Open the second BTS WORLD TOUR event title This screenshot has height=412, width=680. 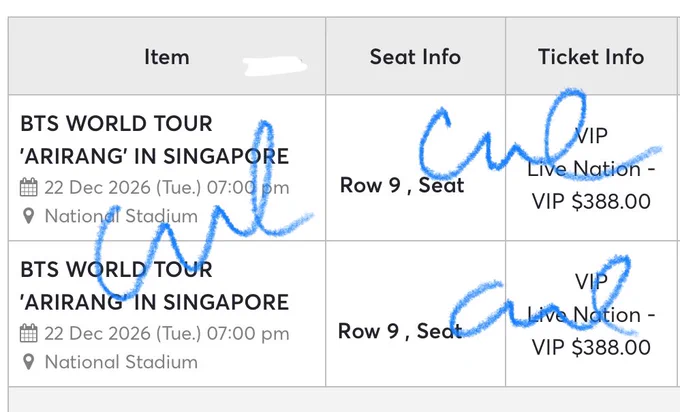tap(154, 286)
